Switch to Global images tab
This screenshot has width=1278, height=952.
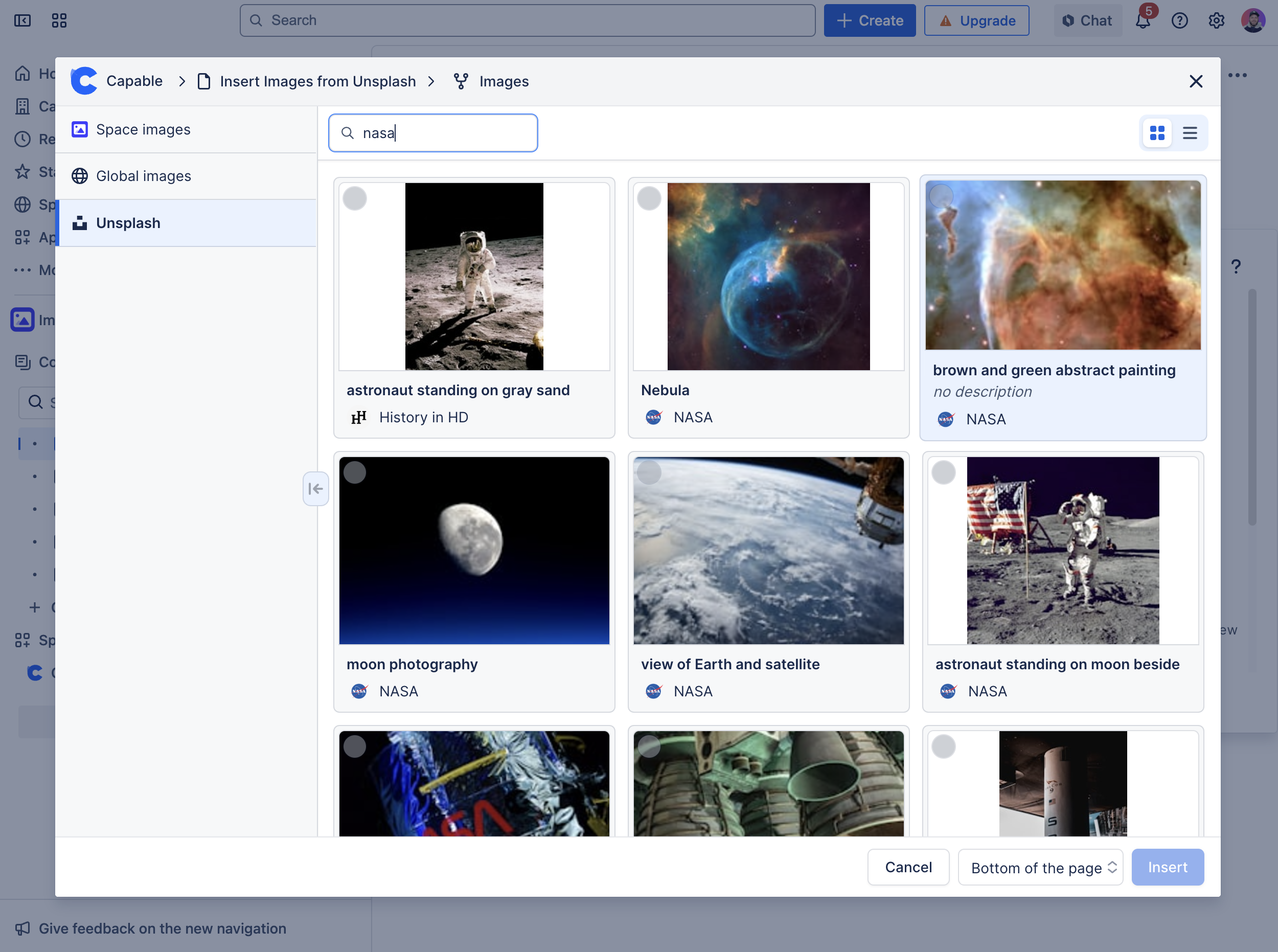(143, 176)
